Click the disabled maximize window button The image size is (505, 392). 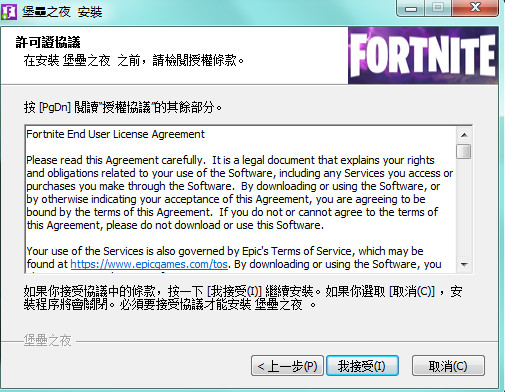coord(438,8)
